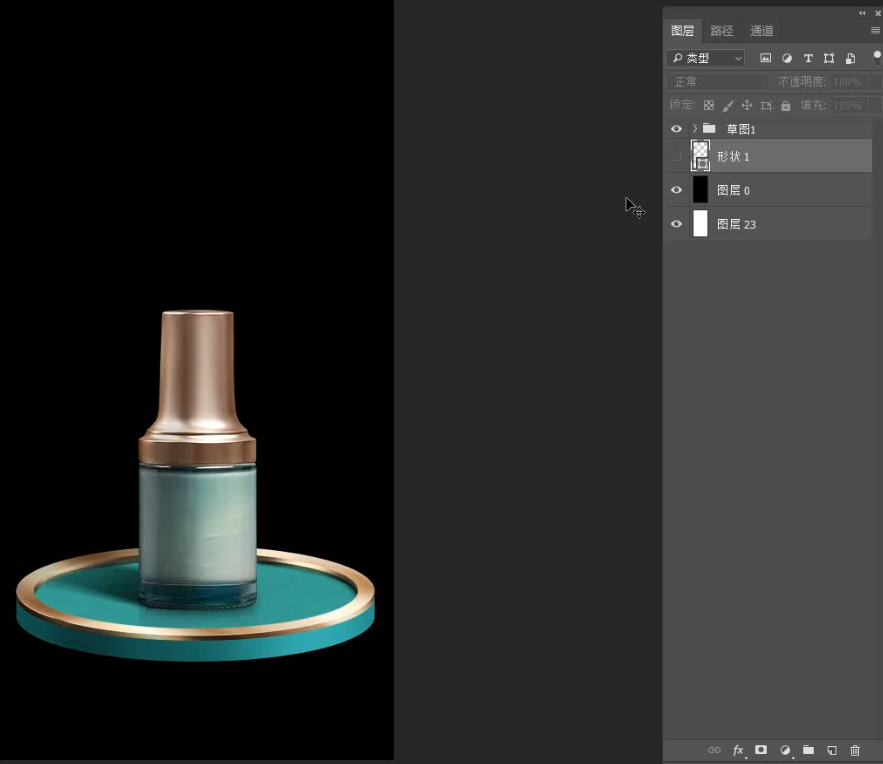Hide the 草图1 group visibility eye
The height and width of the screenshot is (764, 883).
677,129
